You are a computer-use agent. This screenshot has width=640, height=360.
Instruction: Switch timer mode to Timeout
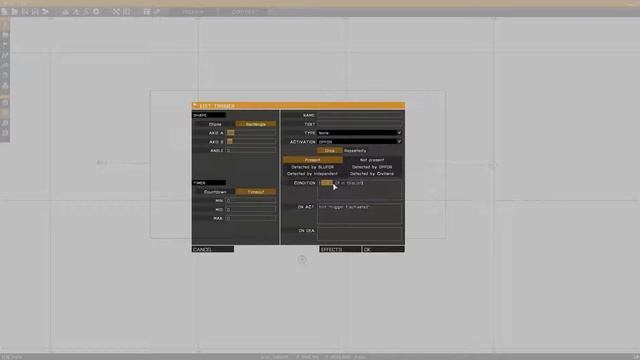(256, 192)
